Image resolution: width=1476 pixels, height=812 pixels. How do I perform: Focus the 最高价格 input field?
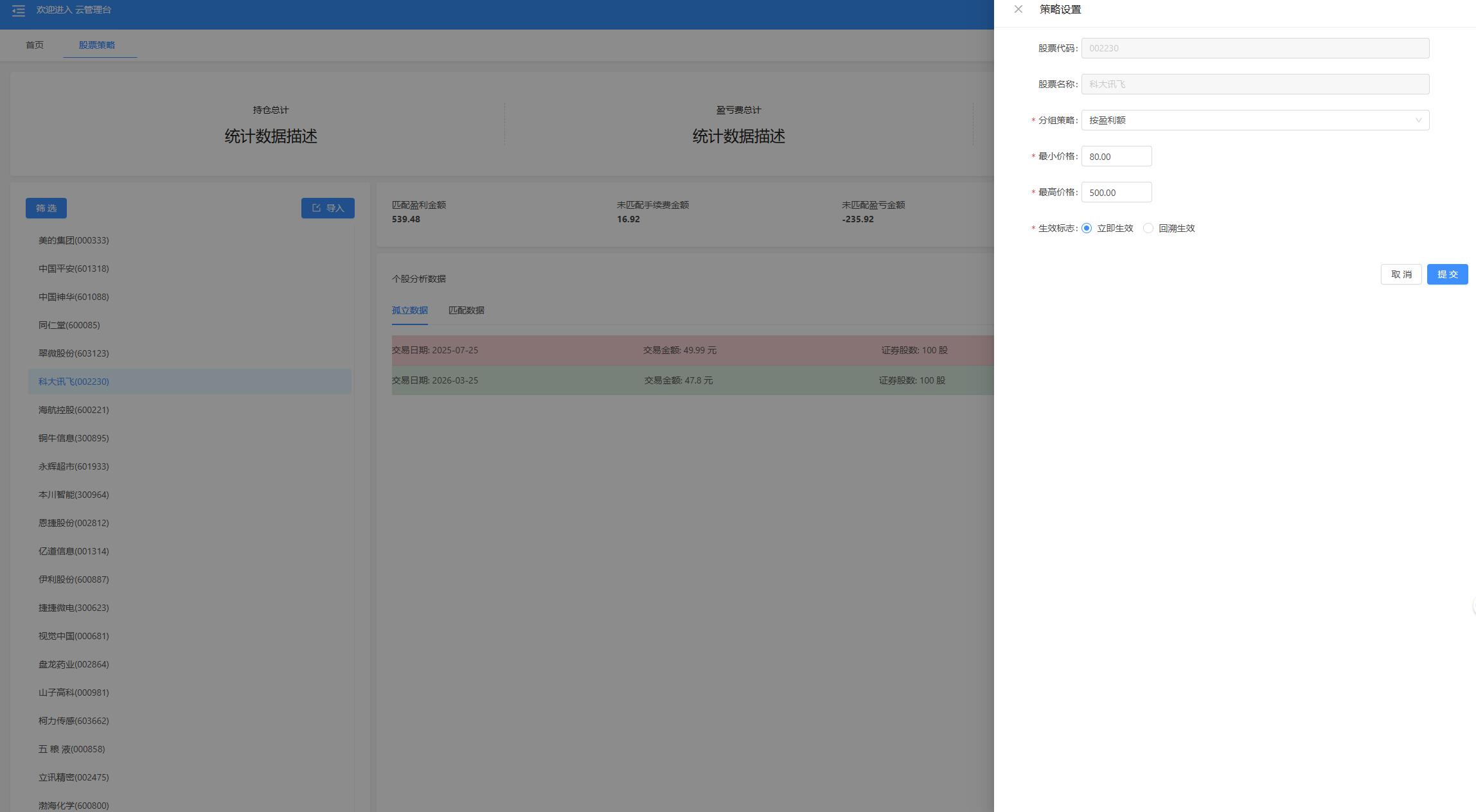click(1116, 192)
